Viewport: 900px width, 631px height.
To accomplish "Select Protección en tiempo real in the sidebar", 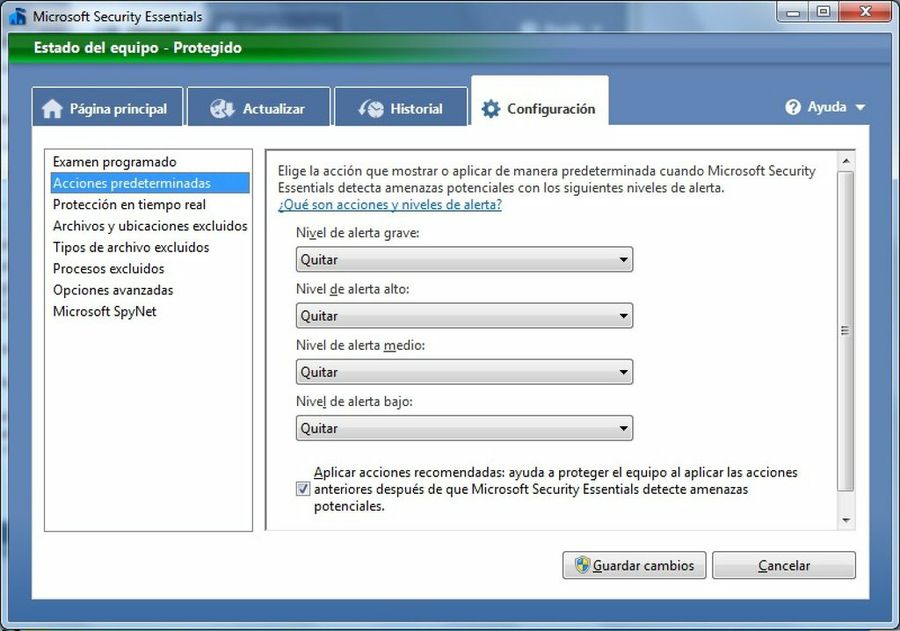I will pos(130,204).
